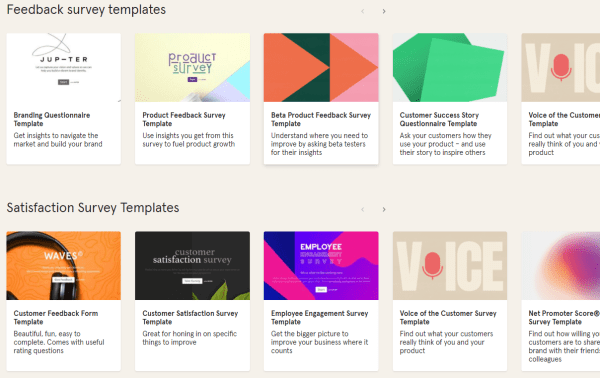Click the next arrow in Feedback survey templates

tap(384, 11)
